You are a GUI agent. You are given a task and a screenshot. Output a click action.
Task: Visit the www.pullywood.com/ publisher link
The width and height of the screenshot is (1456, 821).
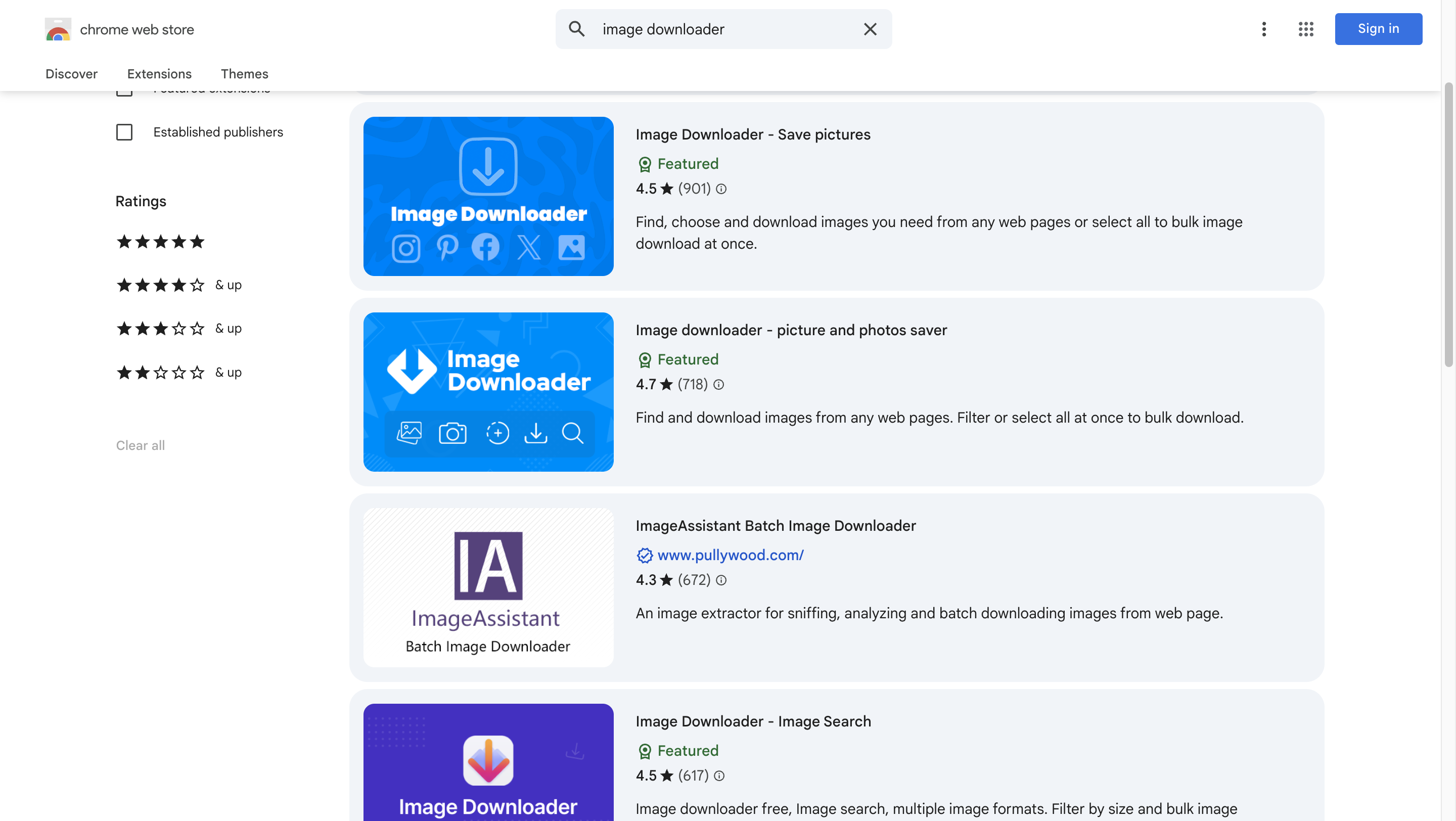point(730,555)
